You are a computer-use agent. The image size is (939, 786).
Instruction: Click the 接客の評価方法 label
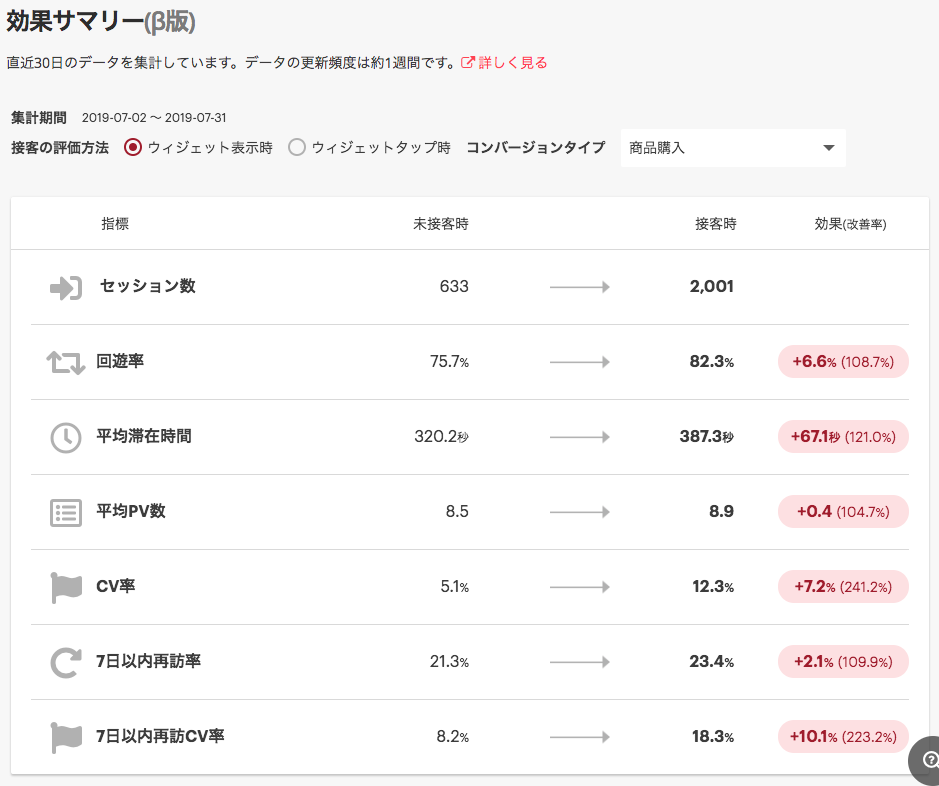click(x=60, y=147)
